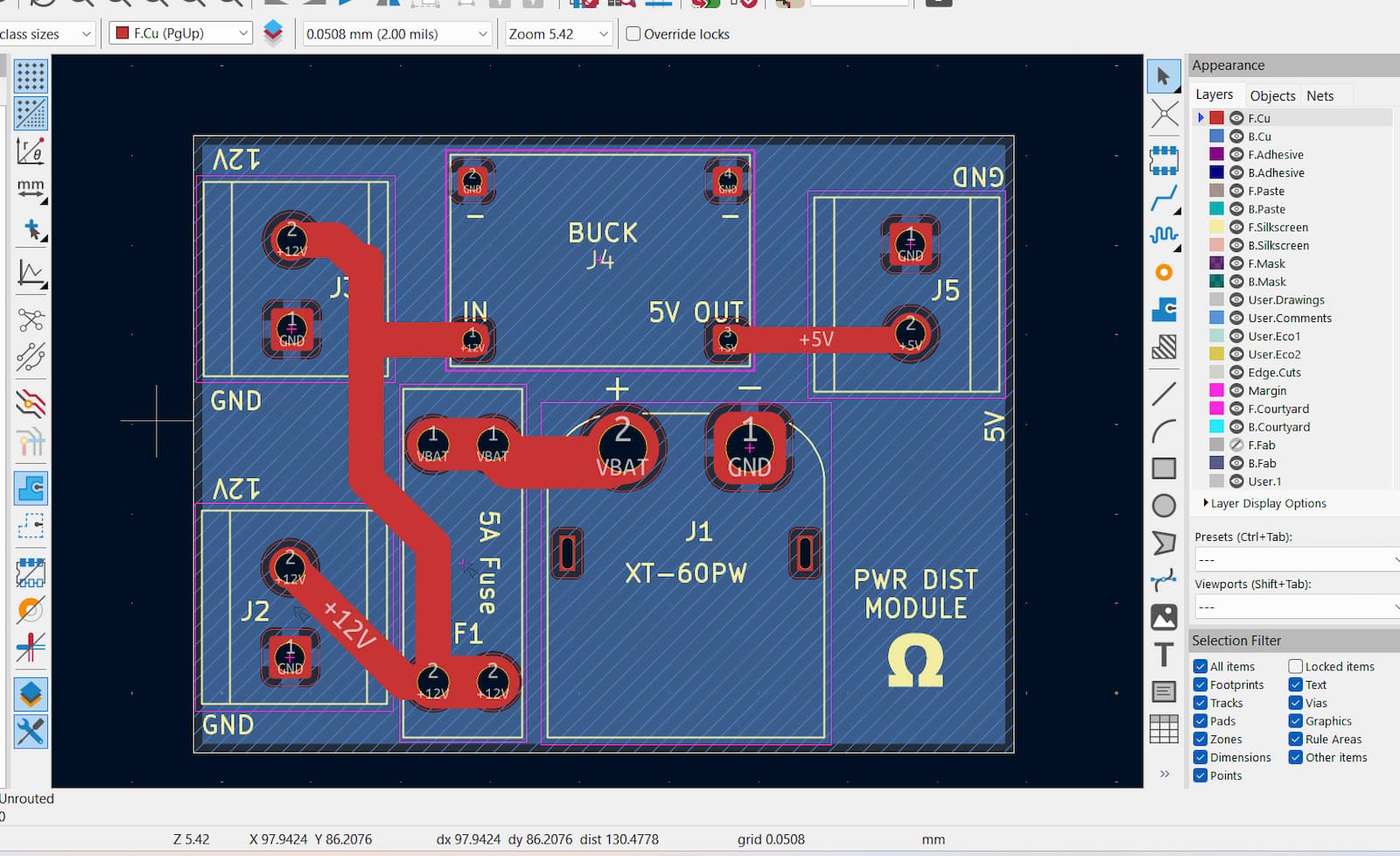Choose the Add Filled Zone tool

coord(1164,309)
